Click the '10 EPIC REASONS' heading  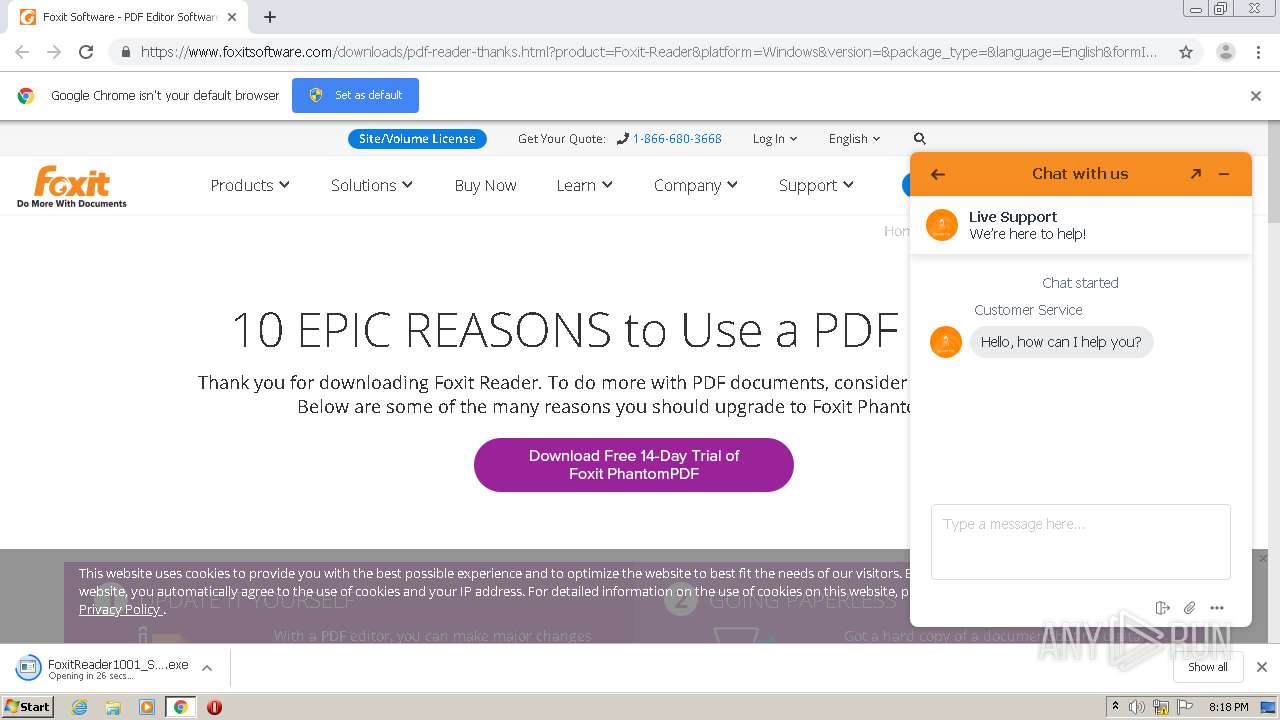click(565, 329)
